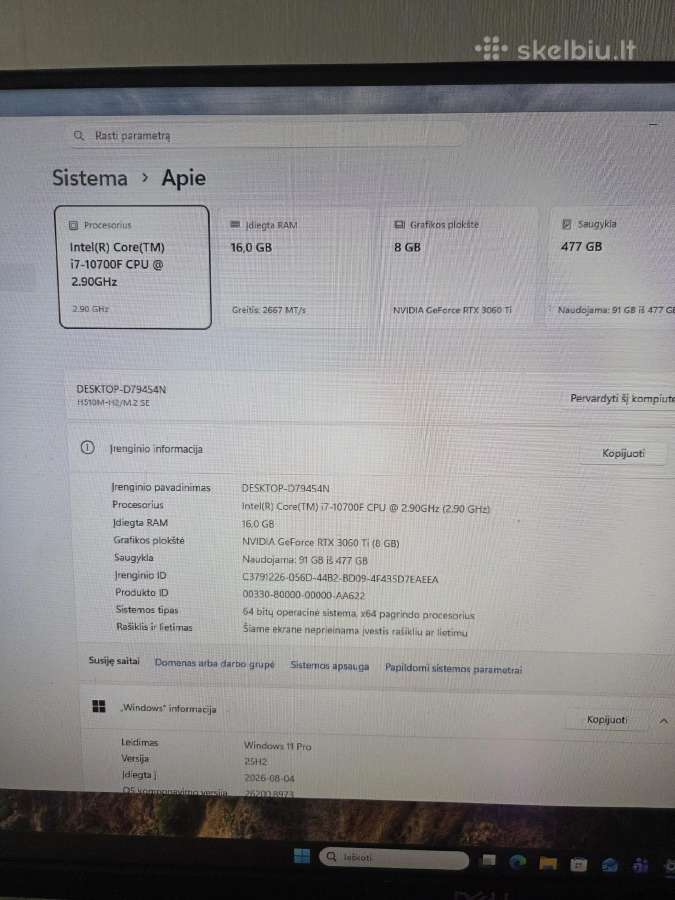Viewport: 675px width, 900px height.
Task: Select the Rašiklis ir lietimas row value
Action: [355, 631]
